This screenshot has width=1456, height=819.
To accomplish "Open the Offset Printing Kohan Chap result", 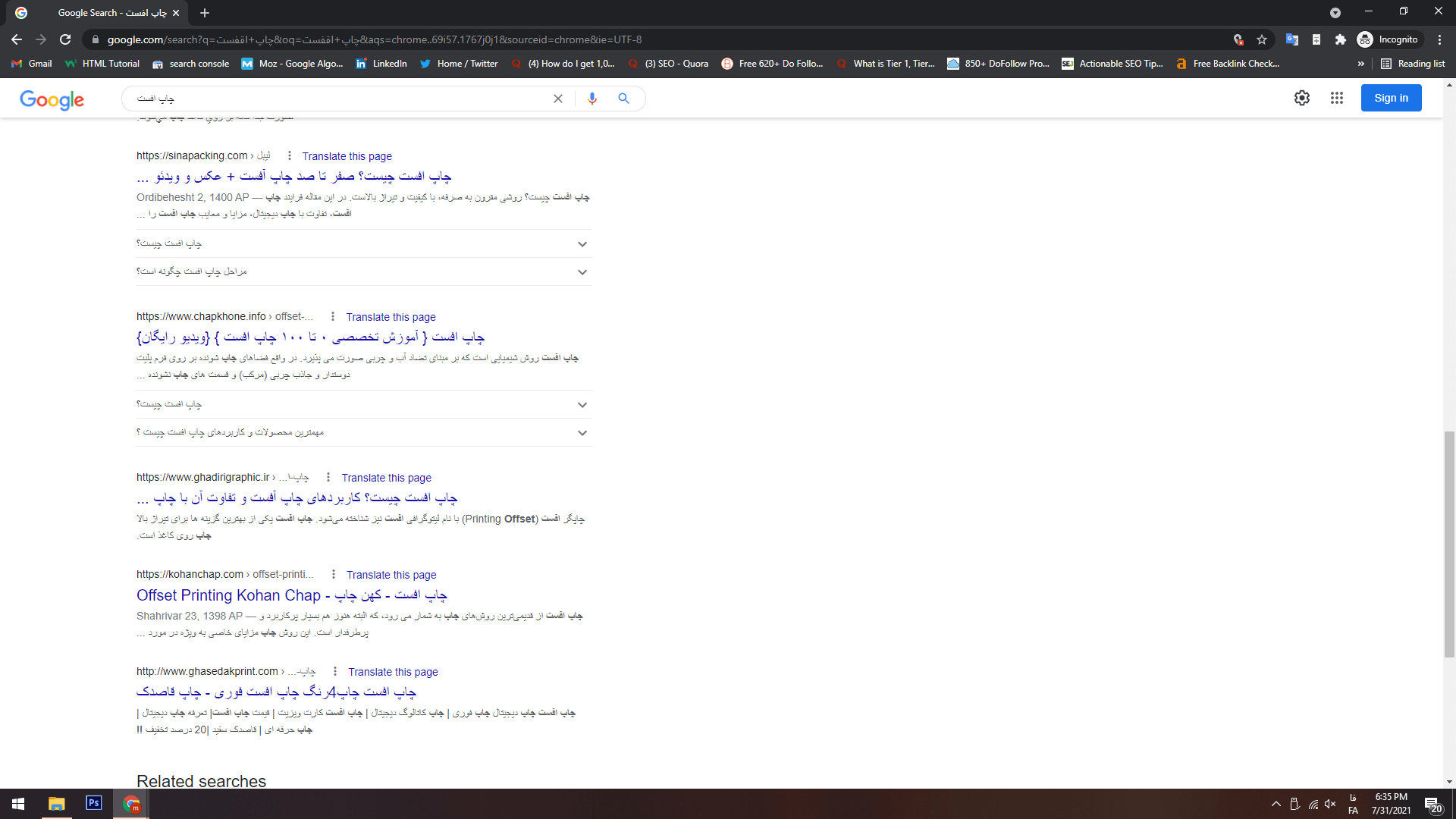I will [x=292, y=595].
